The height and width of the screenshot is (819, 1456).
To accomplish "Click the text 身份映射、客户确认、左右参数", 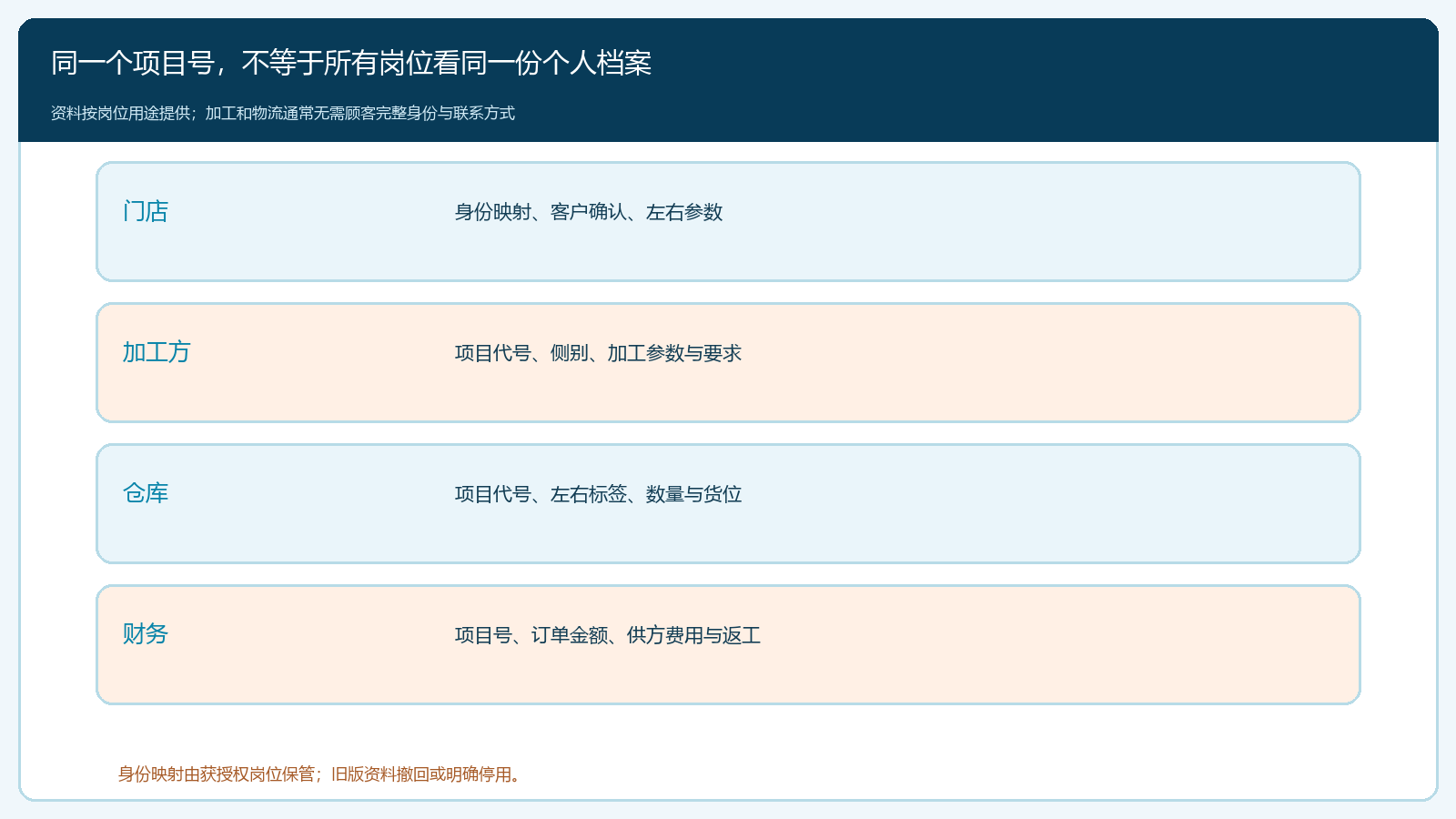I will [589, 212].
